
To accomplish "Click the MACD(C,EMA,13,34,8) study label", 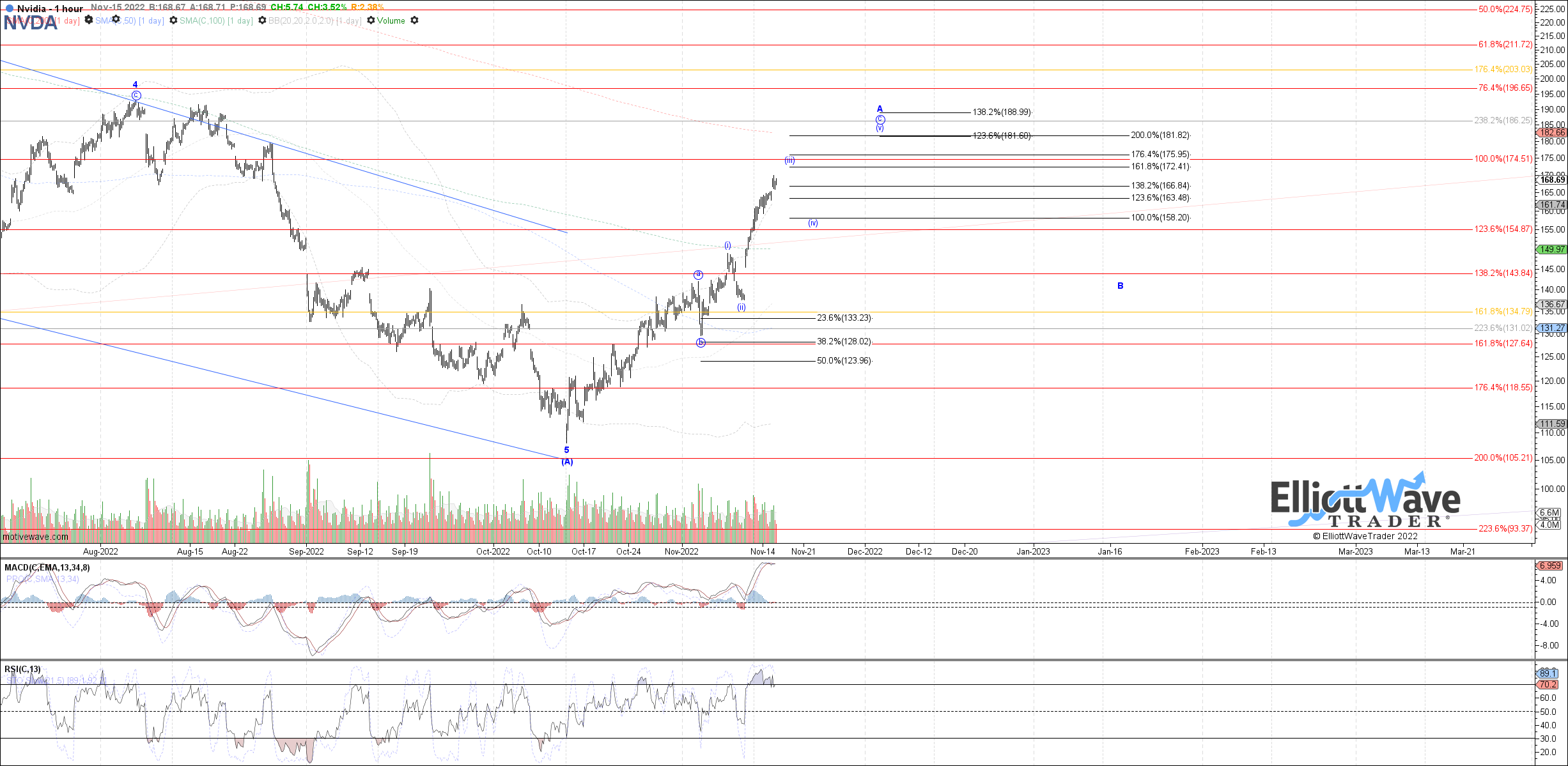I will 47,567.
